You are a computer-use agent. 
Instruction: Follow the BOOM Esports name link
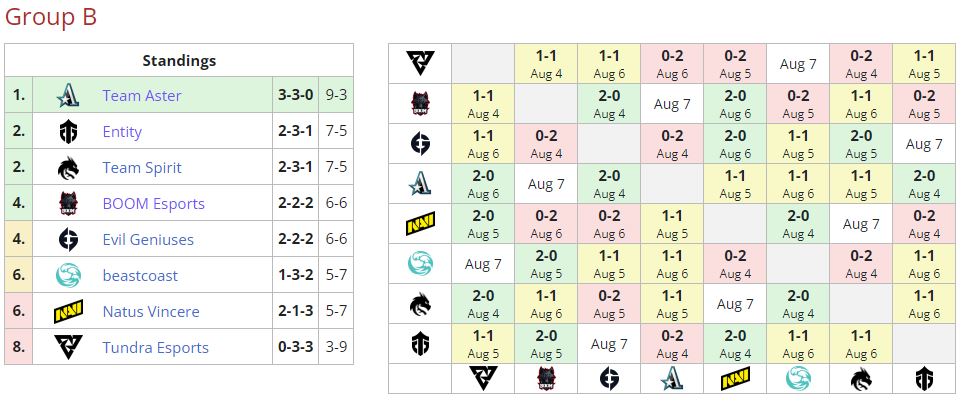pos(153,204)
